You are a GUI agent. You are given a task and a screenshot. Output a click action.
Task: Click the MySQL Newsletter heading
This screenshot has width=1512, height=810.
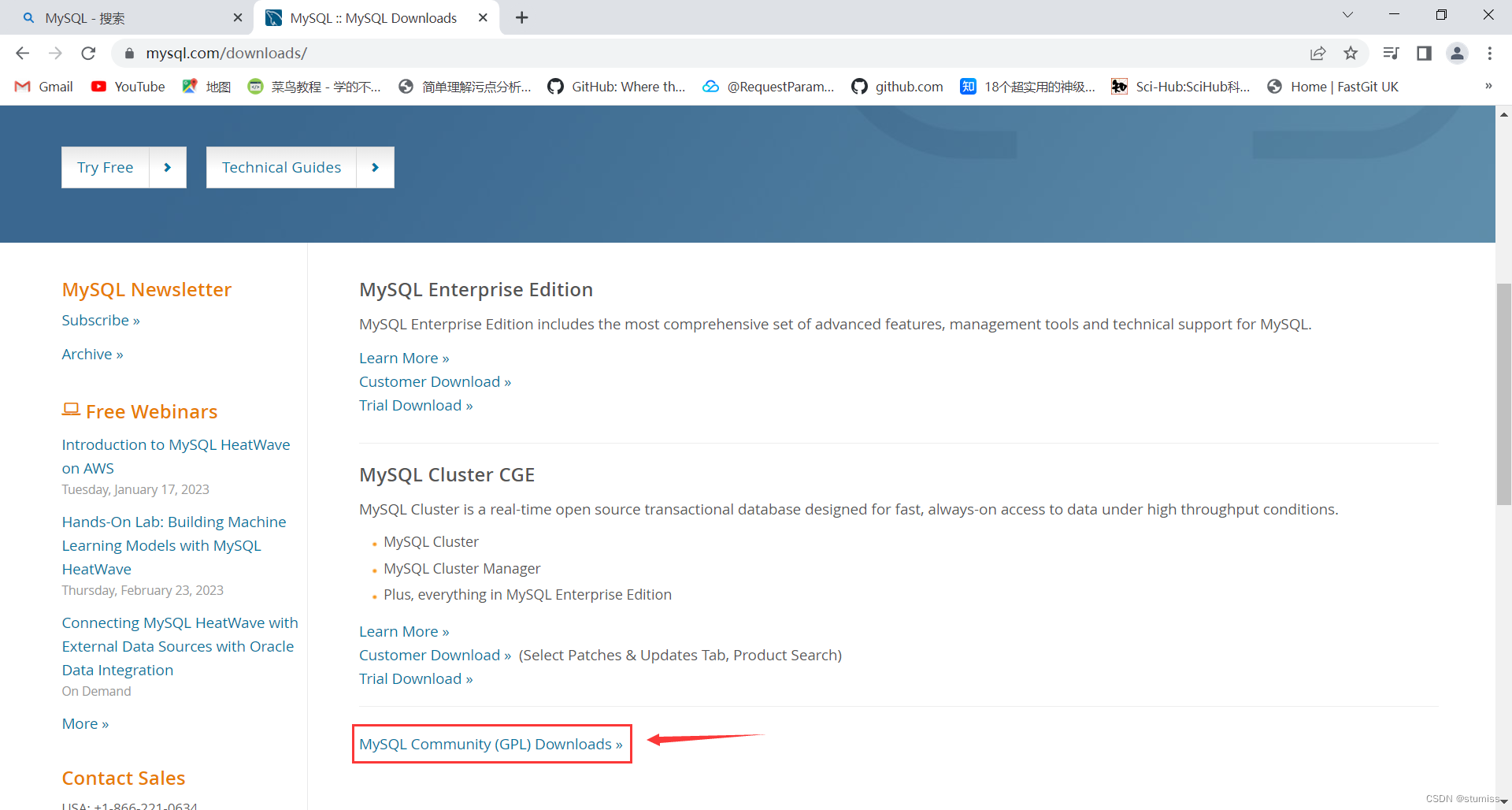point(146,289)
